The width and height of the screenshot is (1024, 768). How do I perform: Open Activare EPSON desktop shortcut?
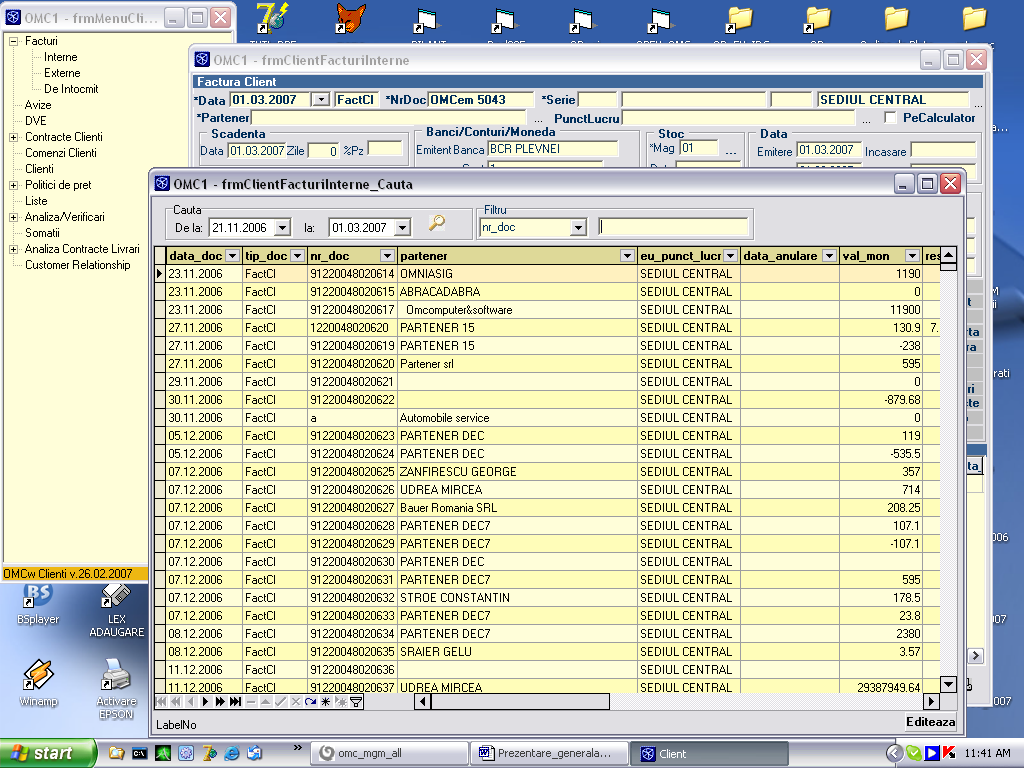click(116, 689)
